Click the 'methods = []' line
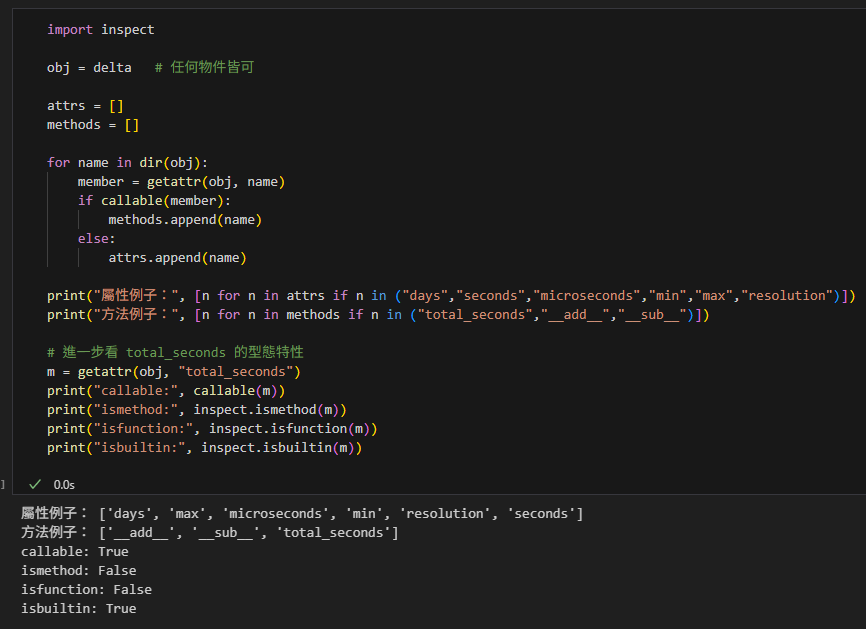866x629 pixels. point(93,125)
